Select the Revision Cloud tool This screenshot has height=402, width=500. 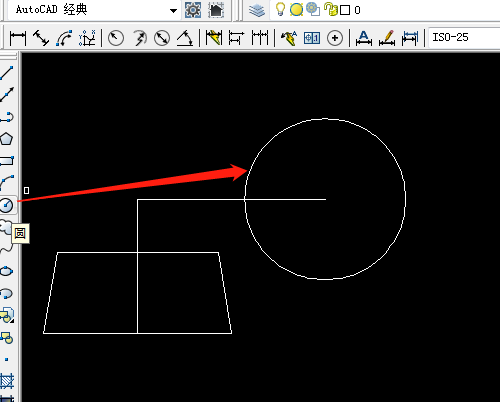(5, 227)
